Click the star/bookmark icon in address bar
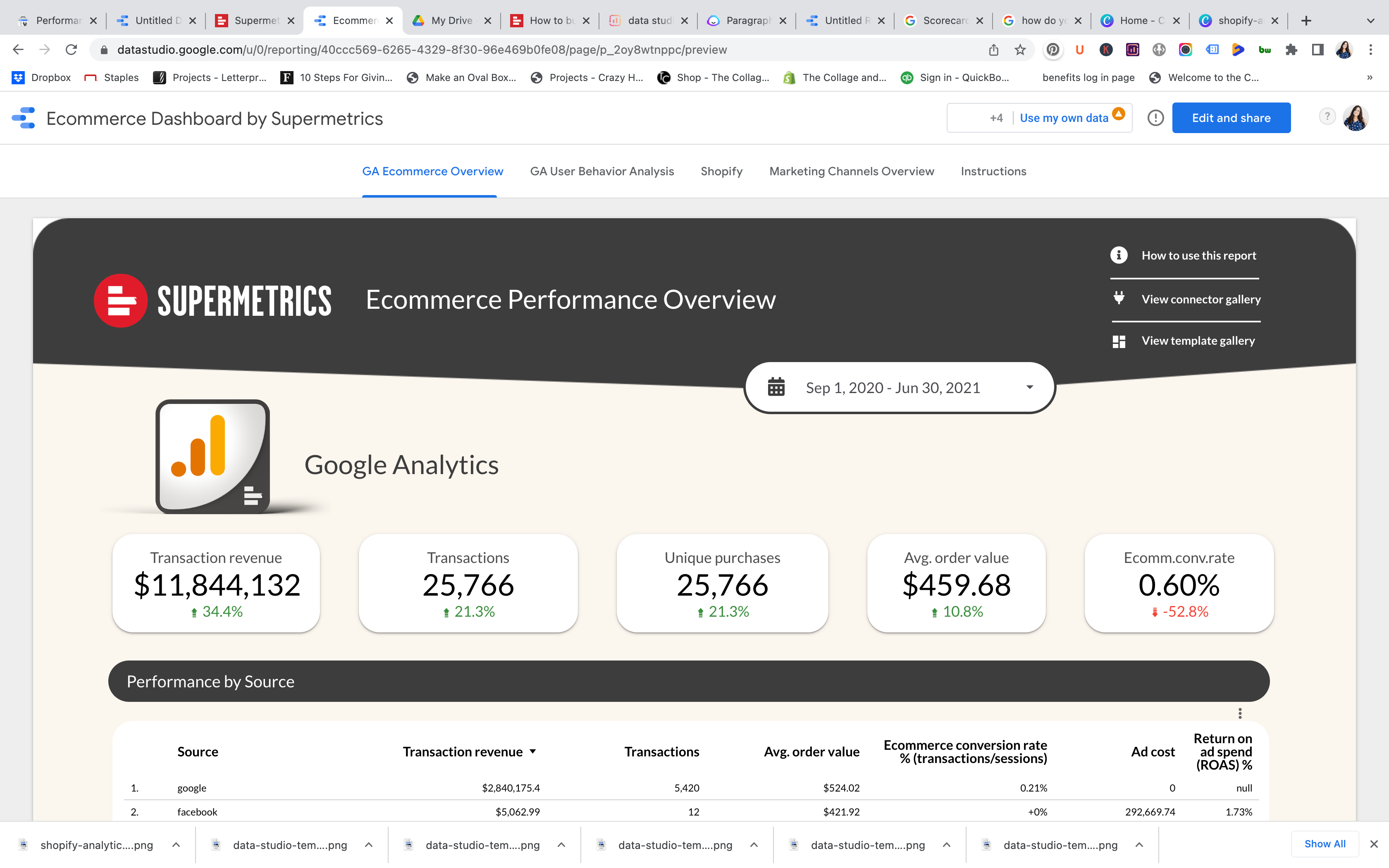Viewport: 1389px width, 868px height. [x=1019, y=50]
